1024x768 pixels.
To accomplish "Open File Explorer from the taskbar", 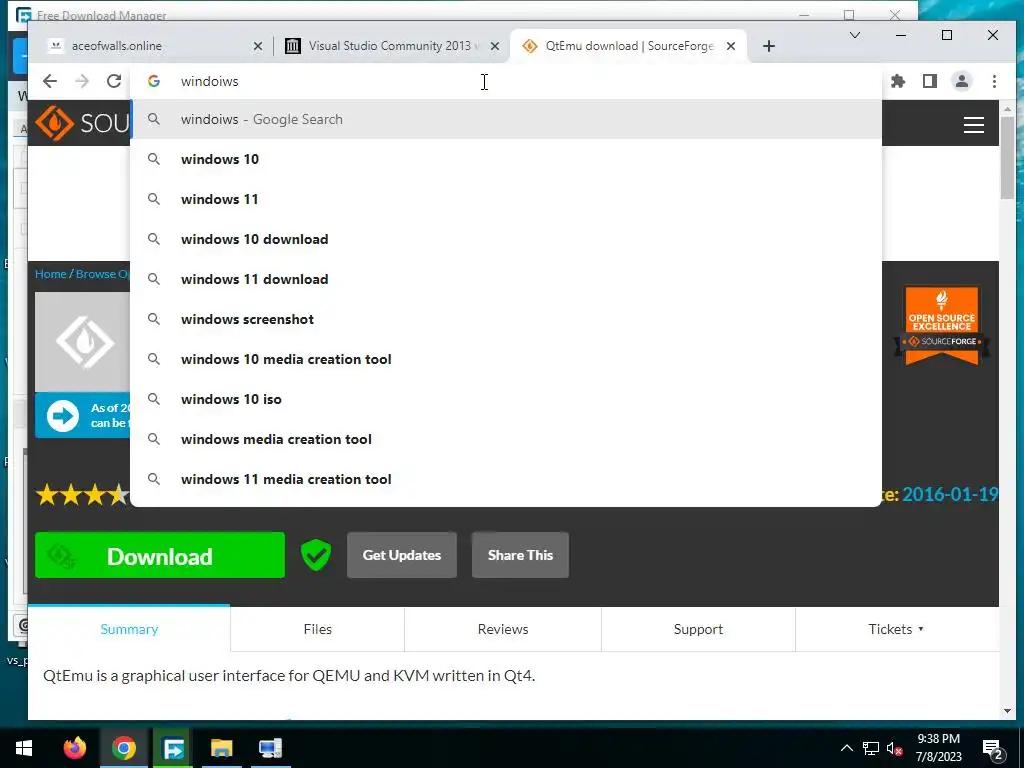I will [x=221, y=748].
